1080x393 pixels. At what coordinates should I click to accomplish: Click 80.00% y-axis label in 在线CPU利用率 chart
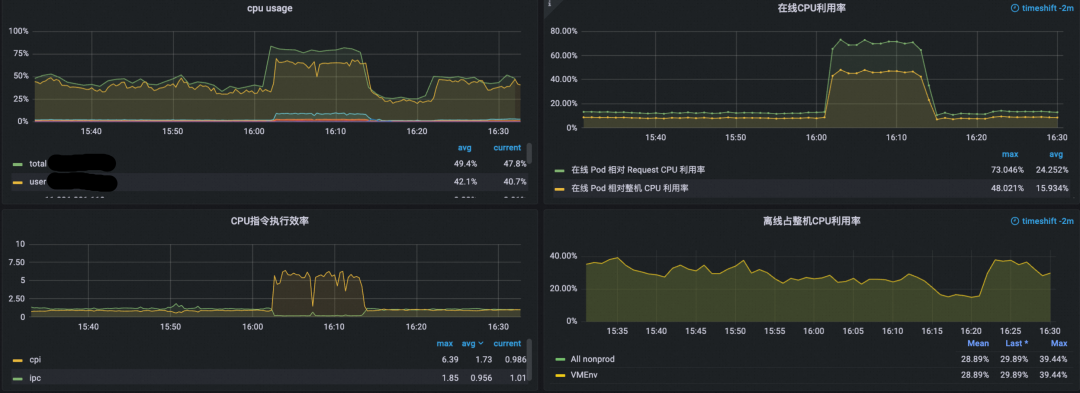point(565,31)
